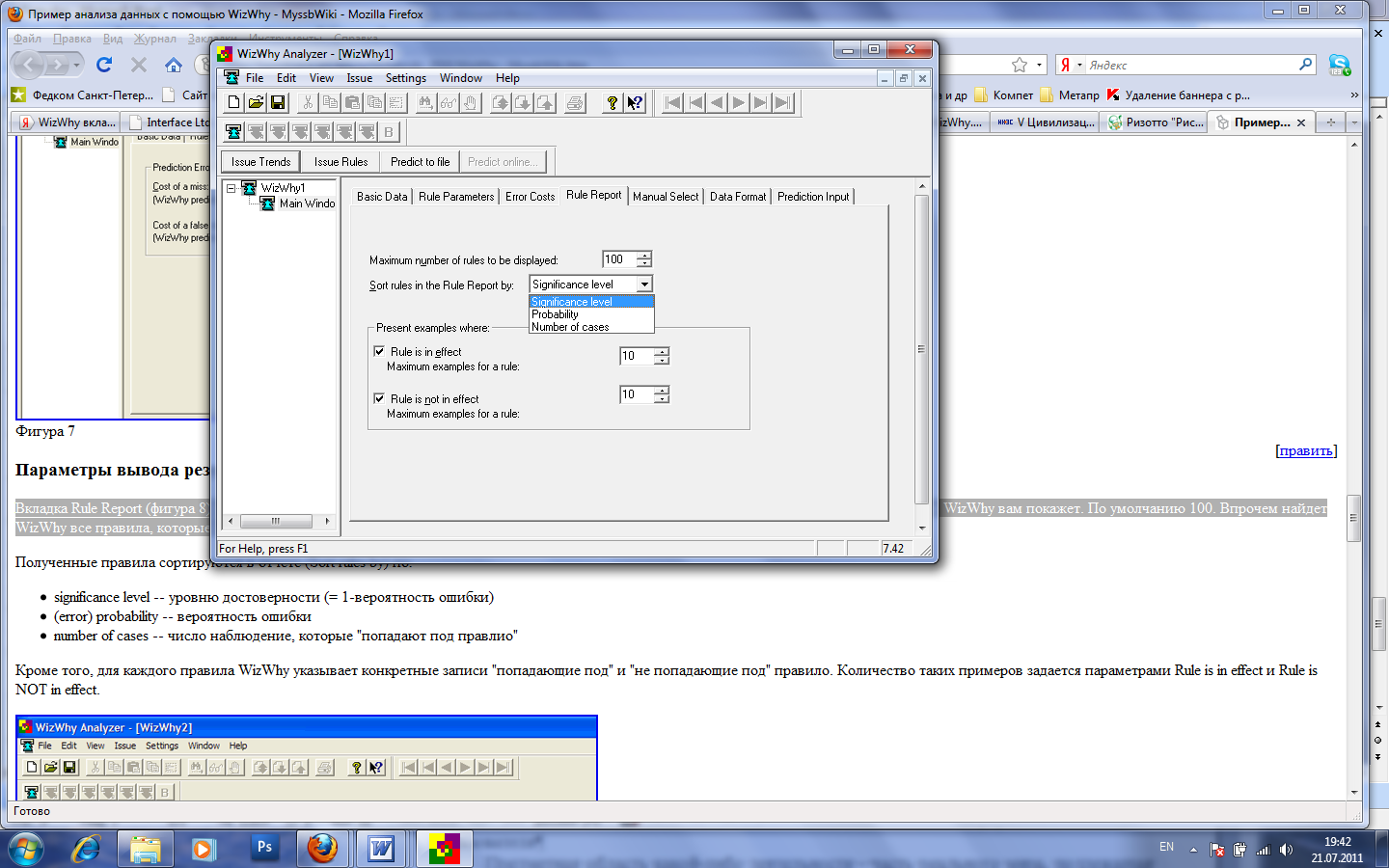Click the maximum number of rules field
The width and height of the screenshot is (1389, 868).
(x=618, y=259)
